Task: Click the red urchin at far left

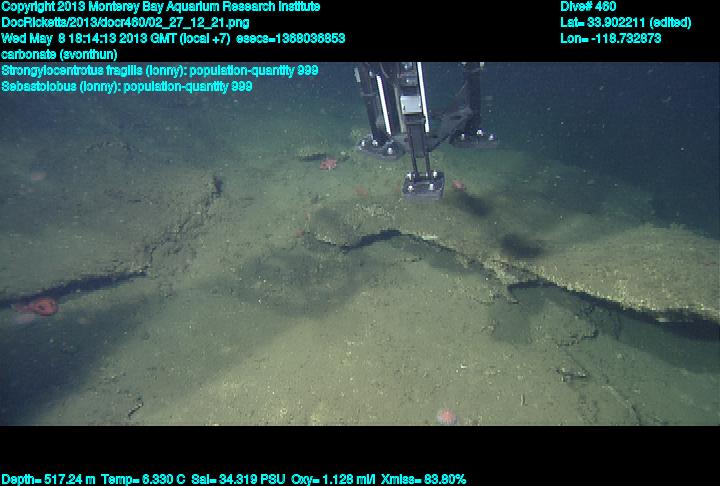Action: click(x=40, y=306)
